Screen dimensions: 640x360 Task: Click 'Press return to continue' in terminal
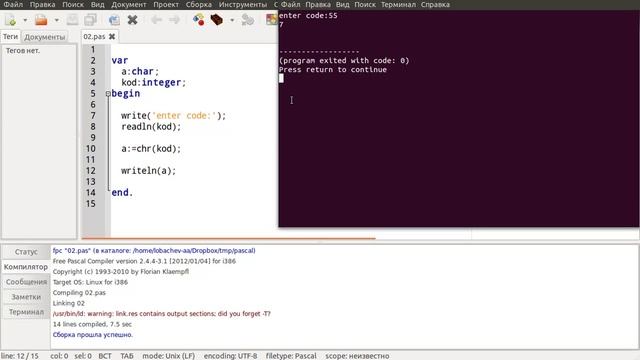pyautogui.click(x=333, y=69)
